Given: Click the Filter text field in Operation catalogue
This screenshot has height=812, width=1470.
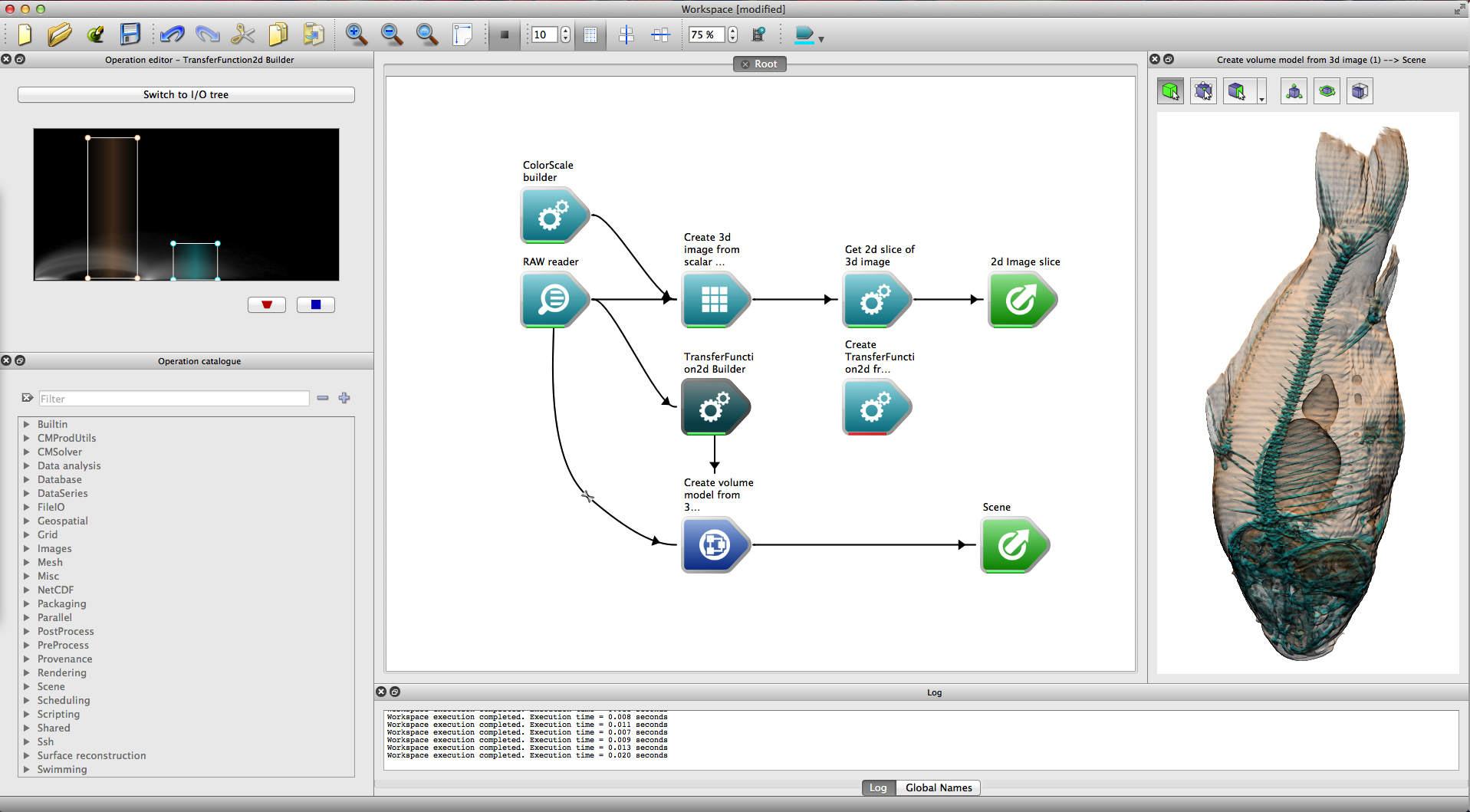Looking at the screenshot, I should (x=174, y=399).
